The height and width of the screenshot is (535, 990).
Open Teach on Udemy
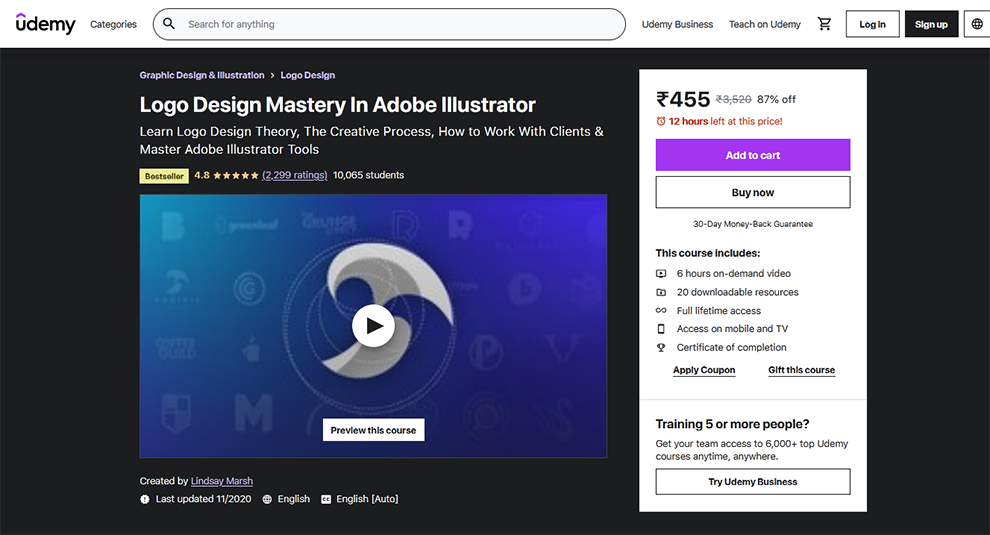pos(765,24)
